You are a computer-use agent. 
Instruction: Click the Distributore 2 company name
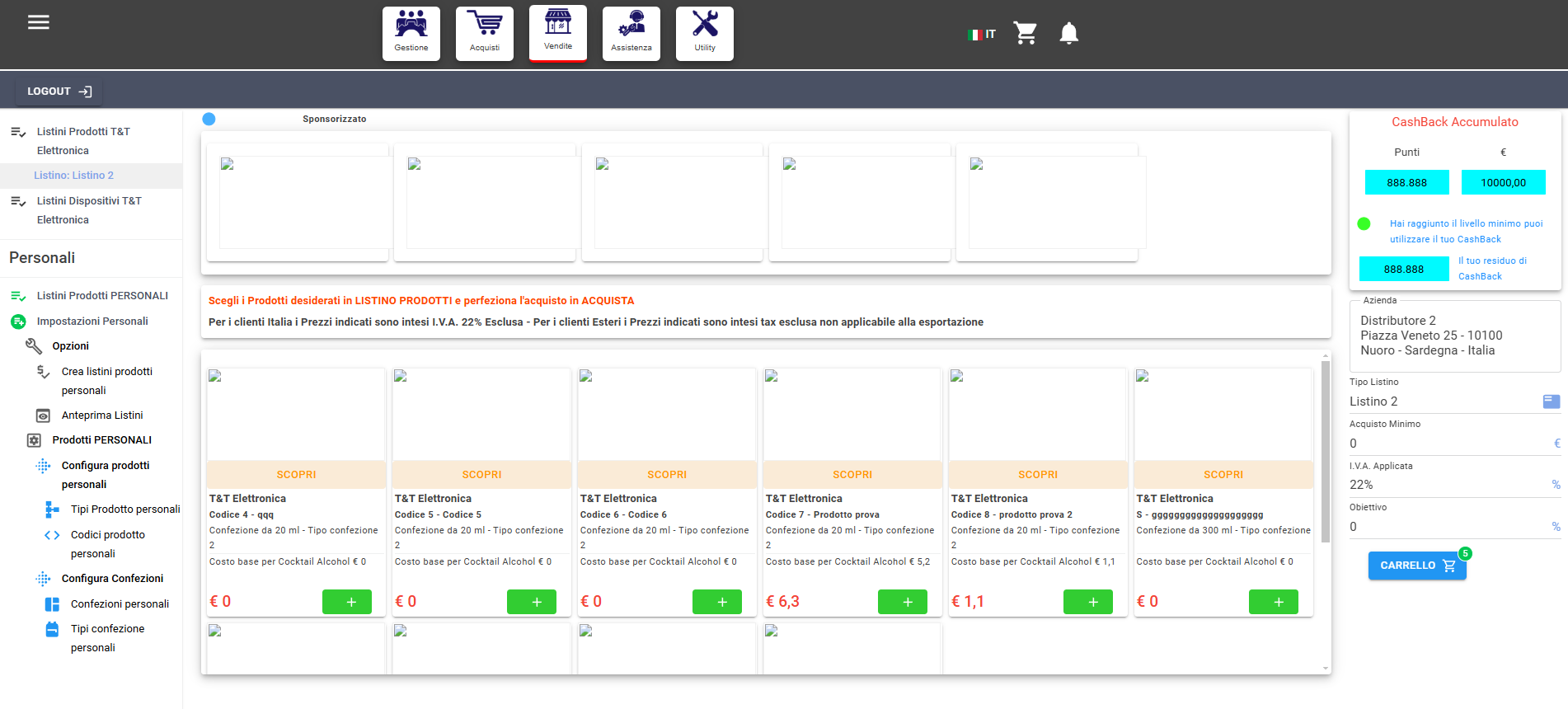coord(1398,321)
